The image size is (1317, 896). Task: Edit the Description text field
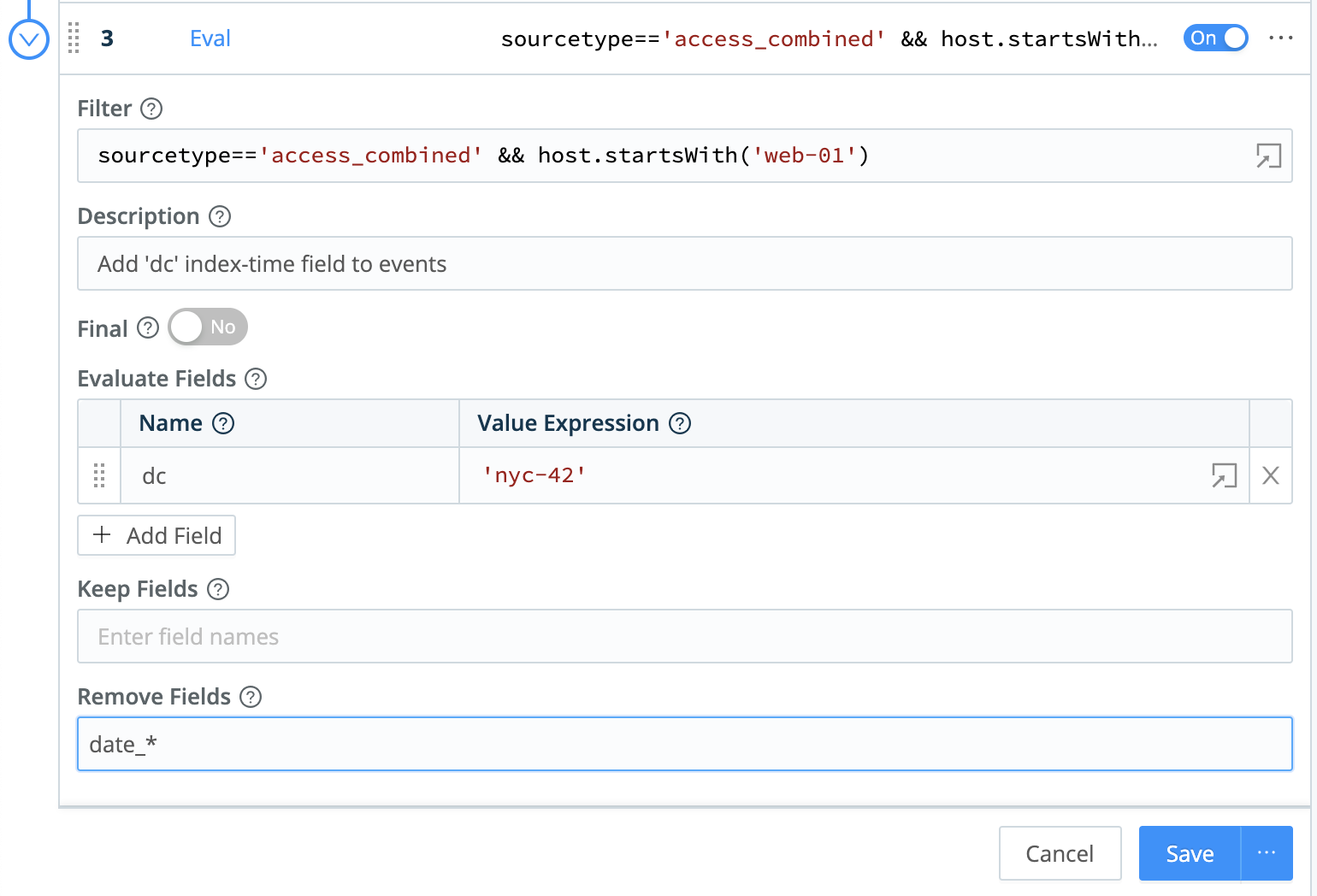pos(684,264)
